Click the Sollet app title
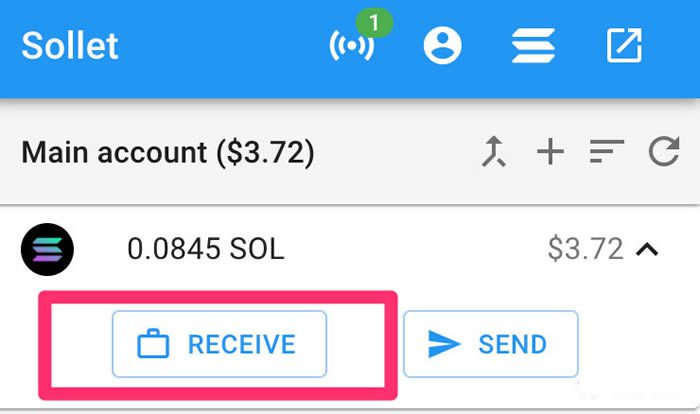700x414 pixels. point(70,46)
